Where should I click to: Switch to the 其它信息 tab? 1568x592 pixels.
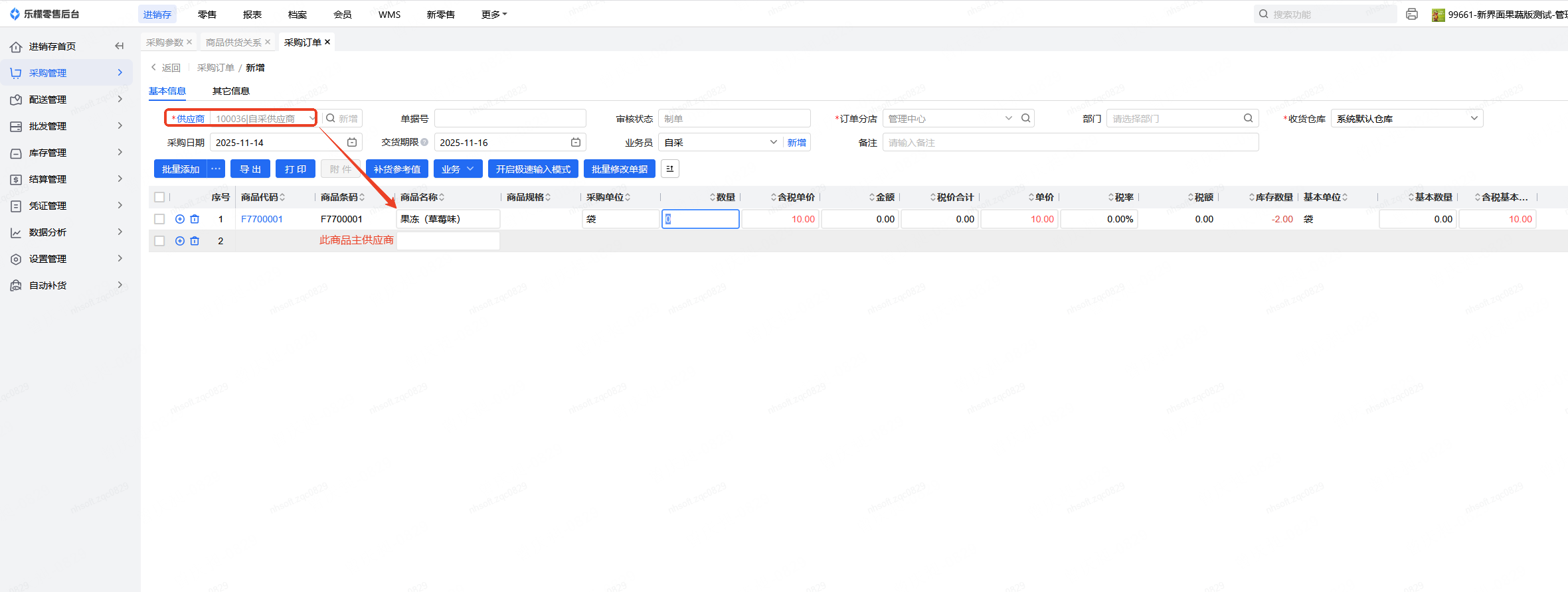(x=230, y=91)
